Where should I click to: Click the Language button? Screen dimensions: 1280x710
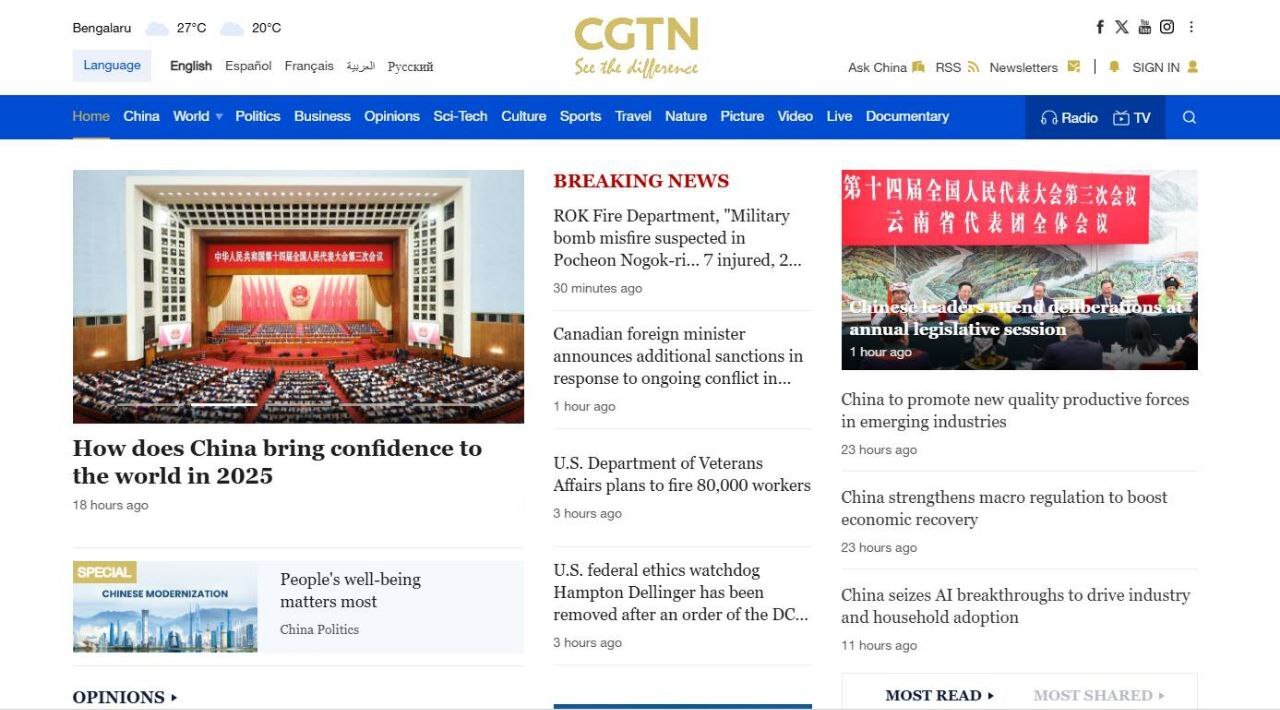tap(112, 65)
